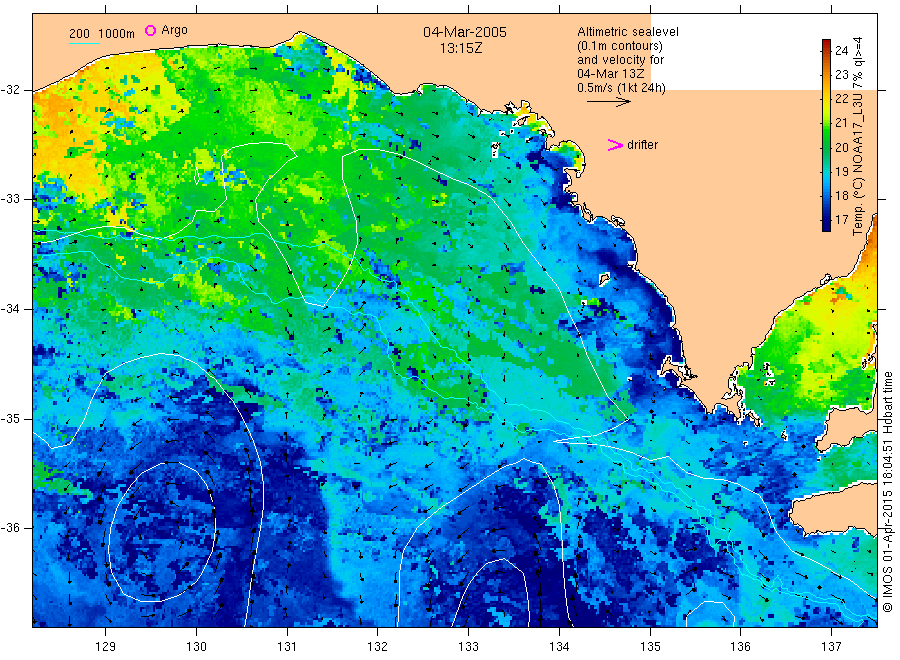Screen dimensions: 900x660
Task: Click the longitude label 137
Action: [x=831, y=647]
